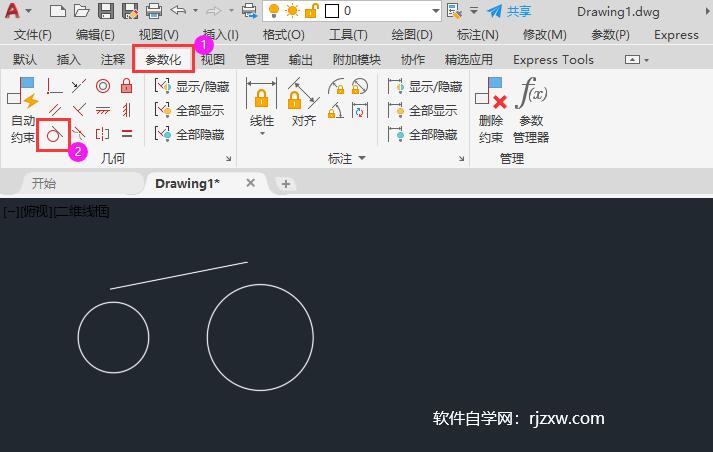Apply the Coincident geometric constraint

click(x=55, y=86)
